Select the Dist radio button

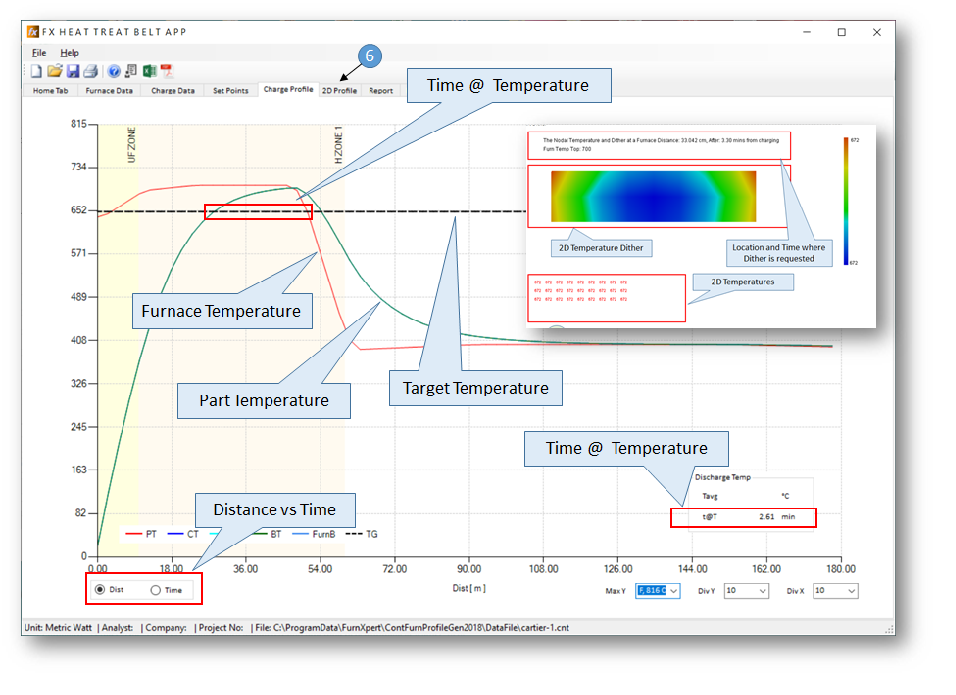tap(100, 590)
